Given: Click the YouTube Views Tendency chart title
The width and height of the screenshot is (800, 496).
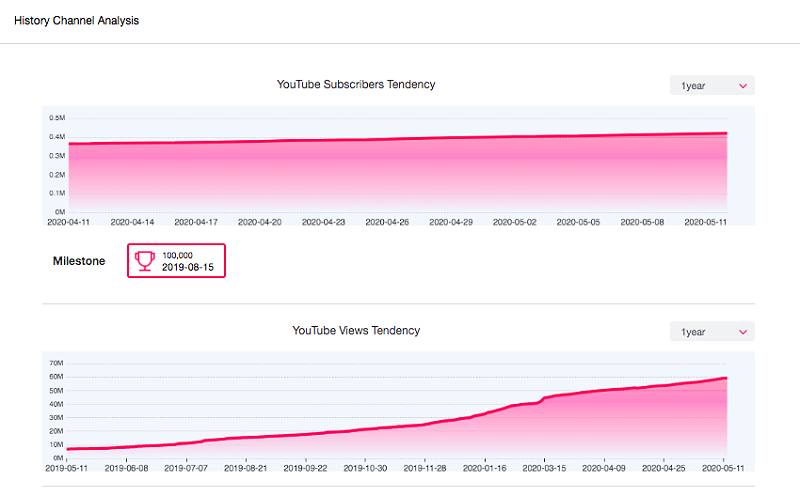Looking at the screenshot, I should [x=356, y=330].
